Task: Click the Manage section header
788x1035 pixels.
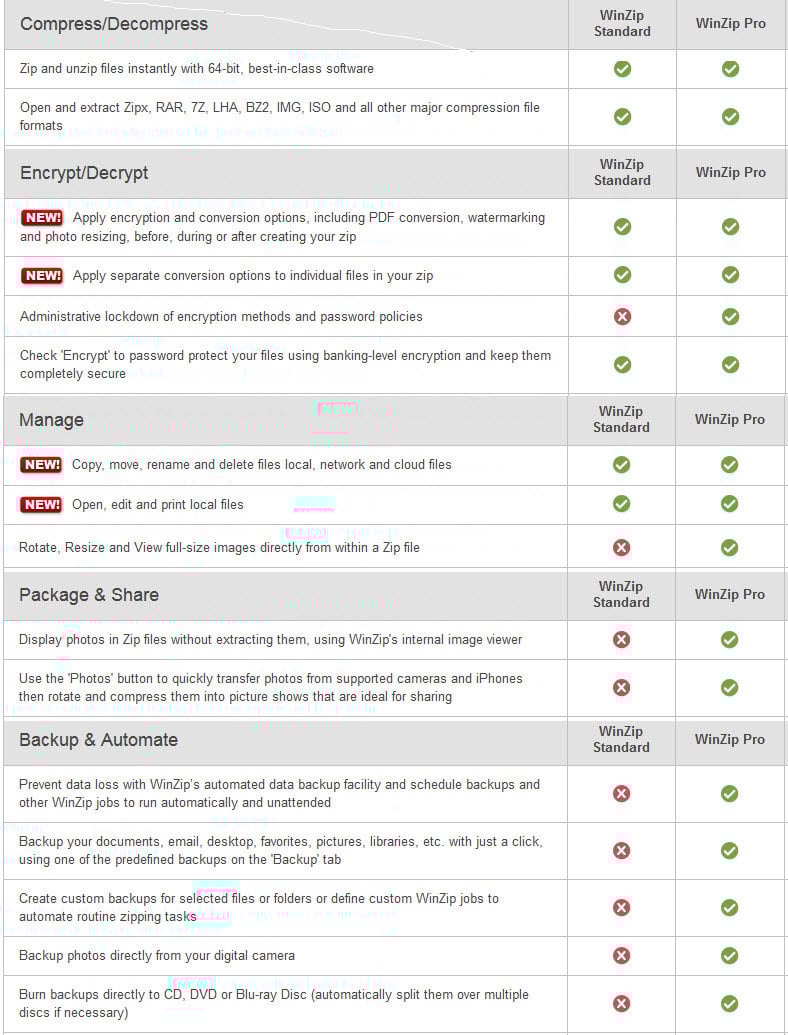Action: (51, 420)
